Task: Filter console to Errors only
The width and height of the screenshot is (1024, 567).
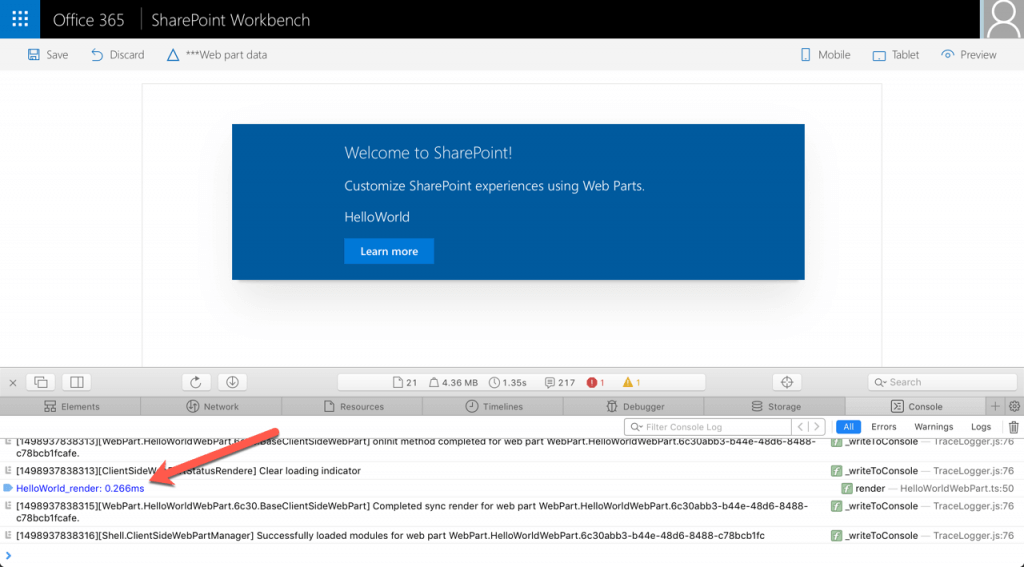Action: 884,427
